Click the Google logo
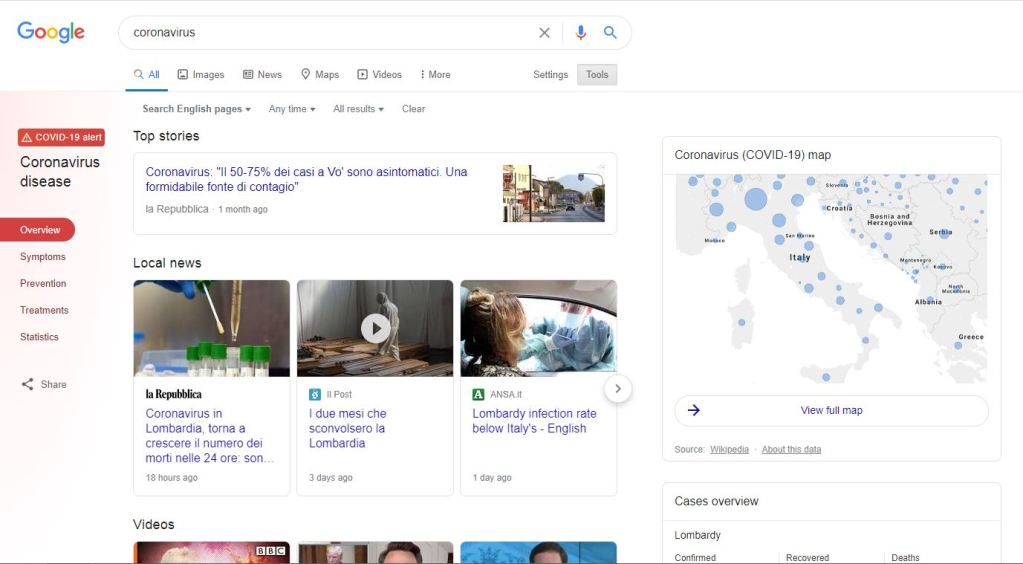The image size is (1023, 564). click(x=51, y=31)
